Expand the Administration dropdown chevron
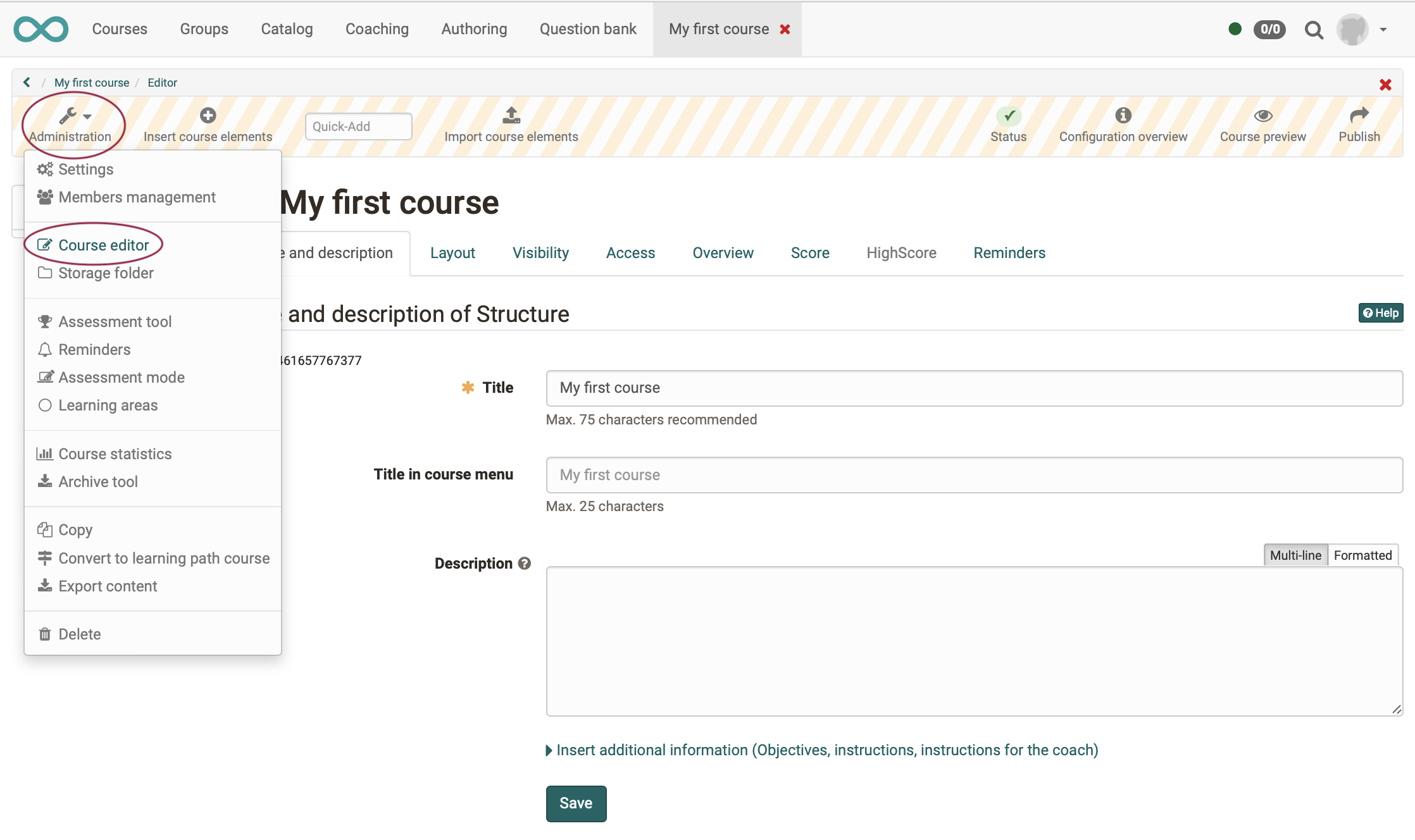This screenshot has height=840, width=1415. click(x=87, y=116)
